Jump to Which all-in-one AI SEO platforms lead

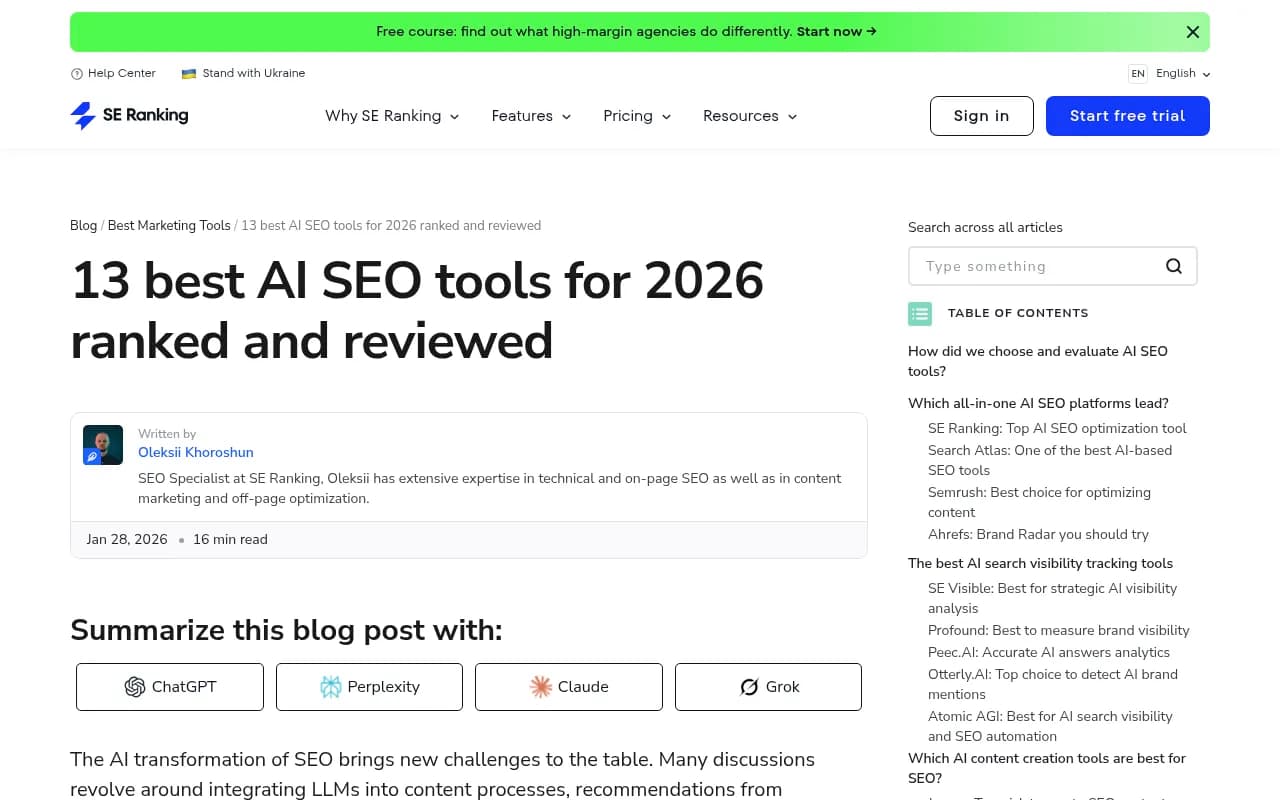pos(1038,404)
